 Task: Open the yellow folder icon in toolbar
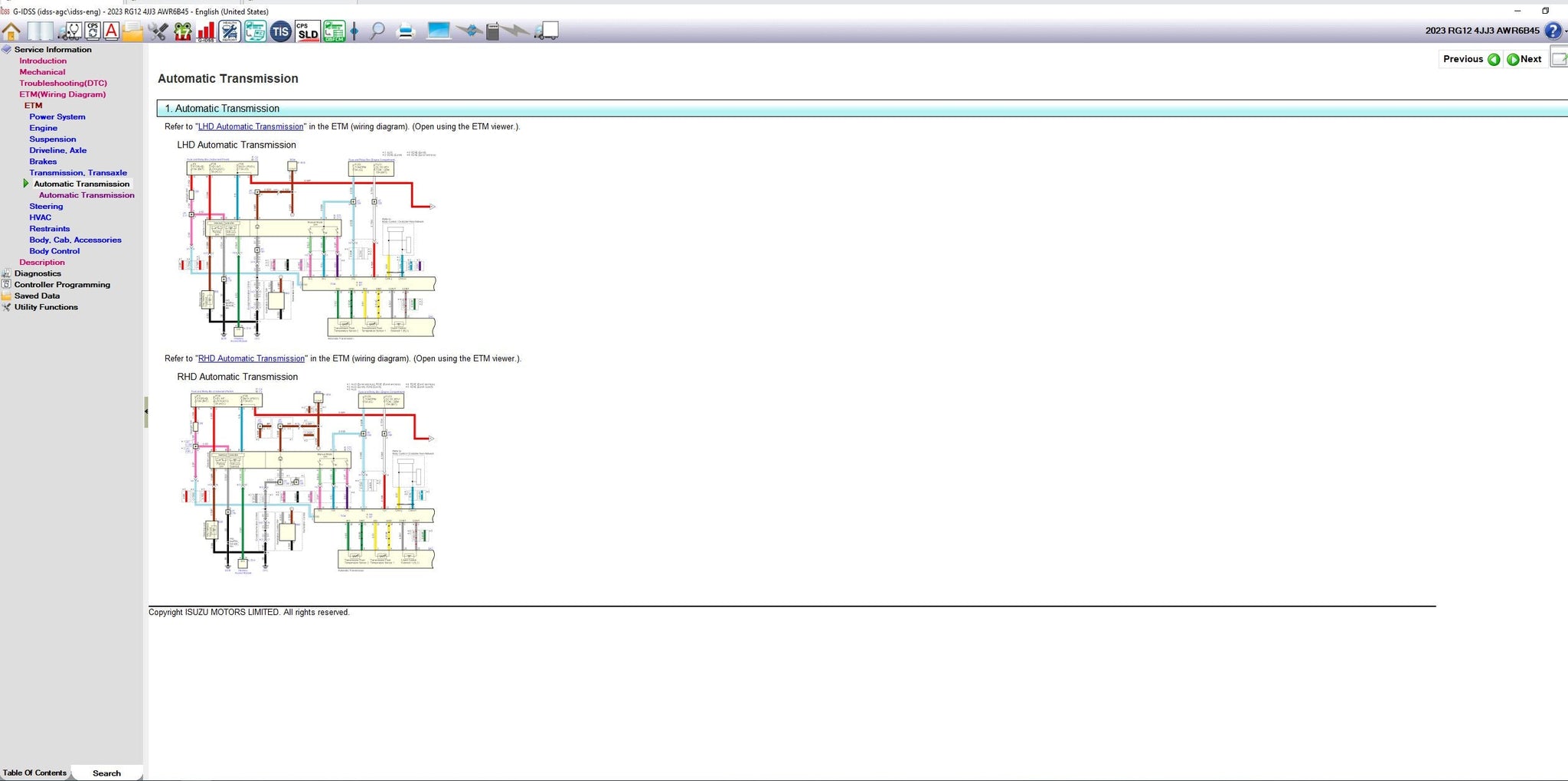click(132, 31)
